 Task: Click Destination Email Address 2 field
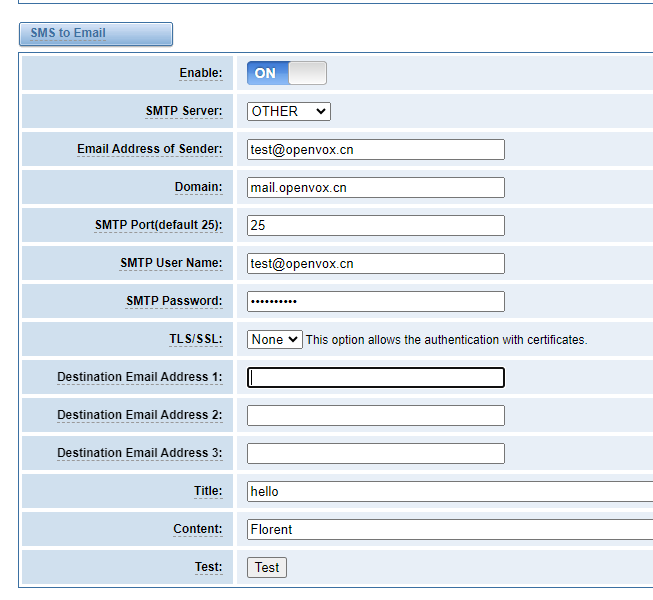pos(376,415)
